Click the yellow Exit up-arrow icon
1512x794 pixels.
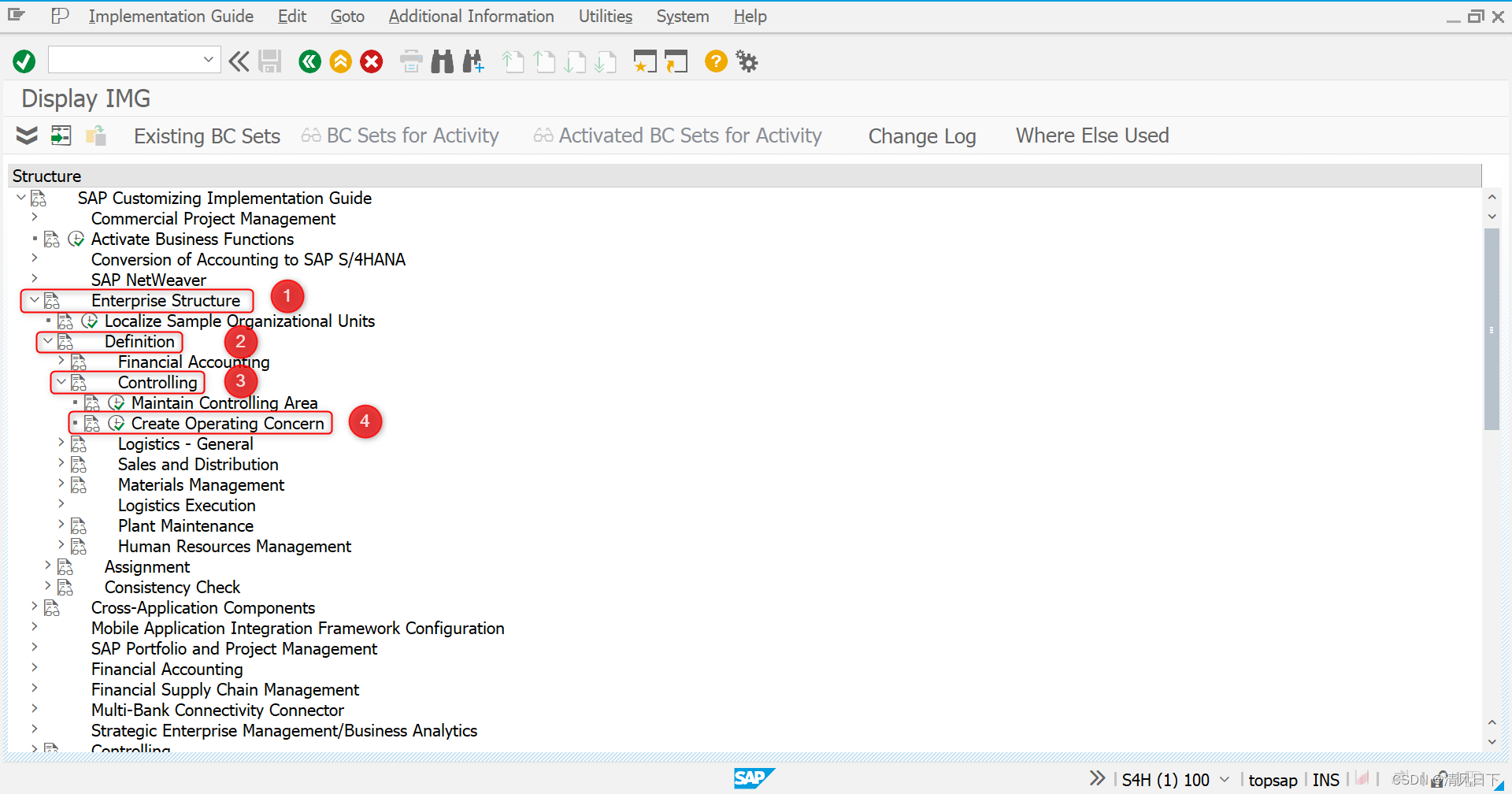pyautogui.click(x=341, y=61)
